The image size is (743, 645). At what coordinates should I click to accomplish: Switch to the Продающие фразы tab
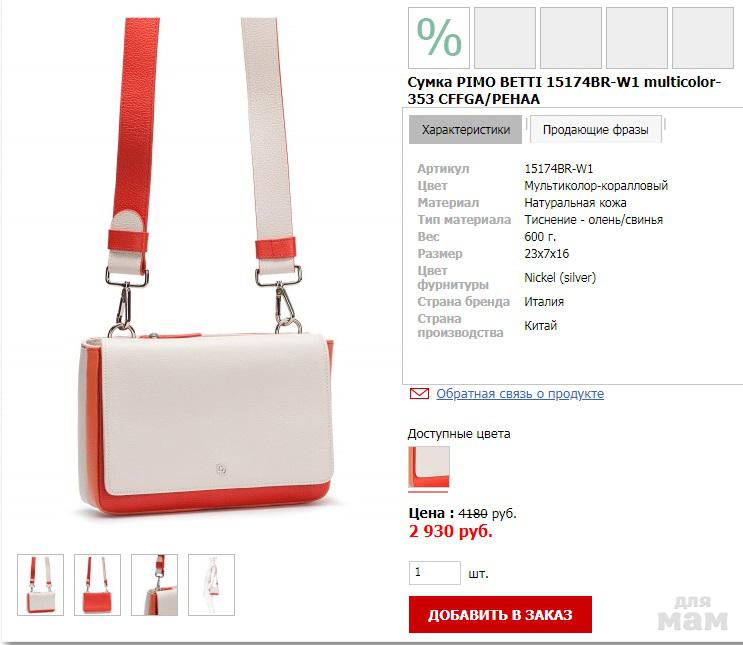(595, 129)
